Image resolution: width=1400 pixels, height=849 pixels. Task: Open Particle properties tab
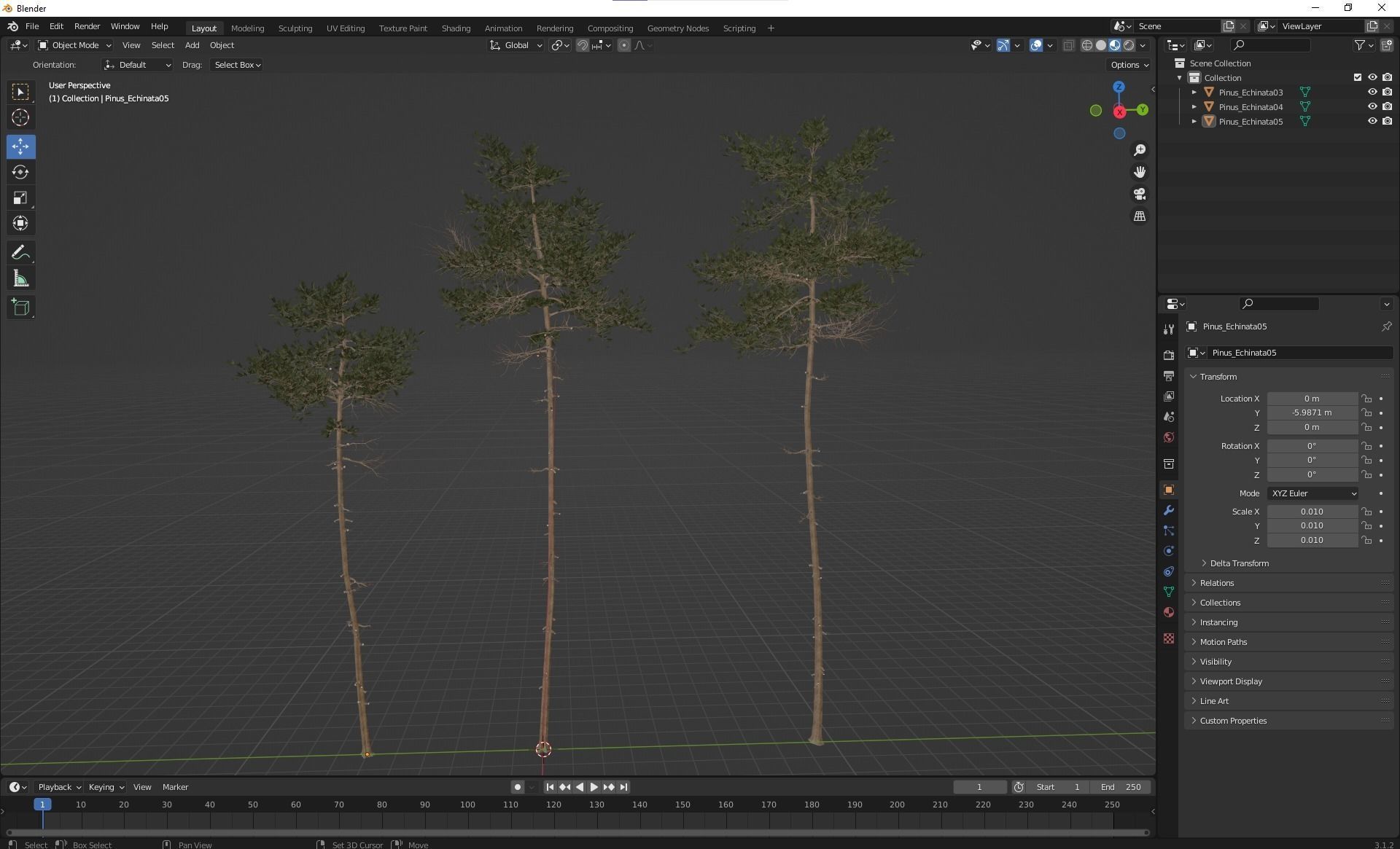[1169, 531]
